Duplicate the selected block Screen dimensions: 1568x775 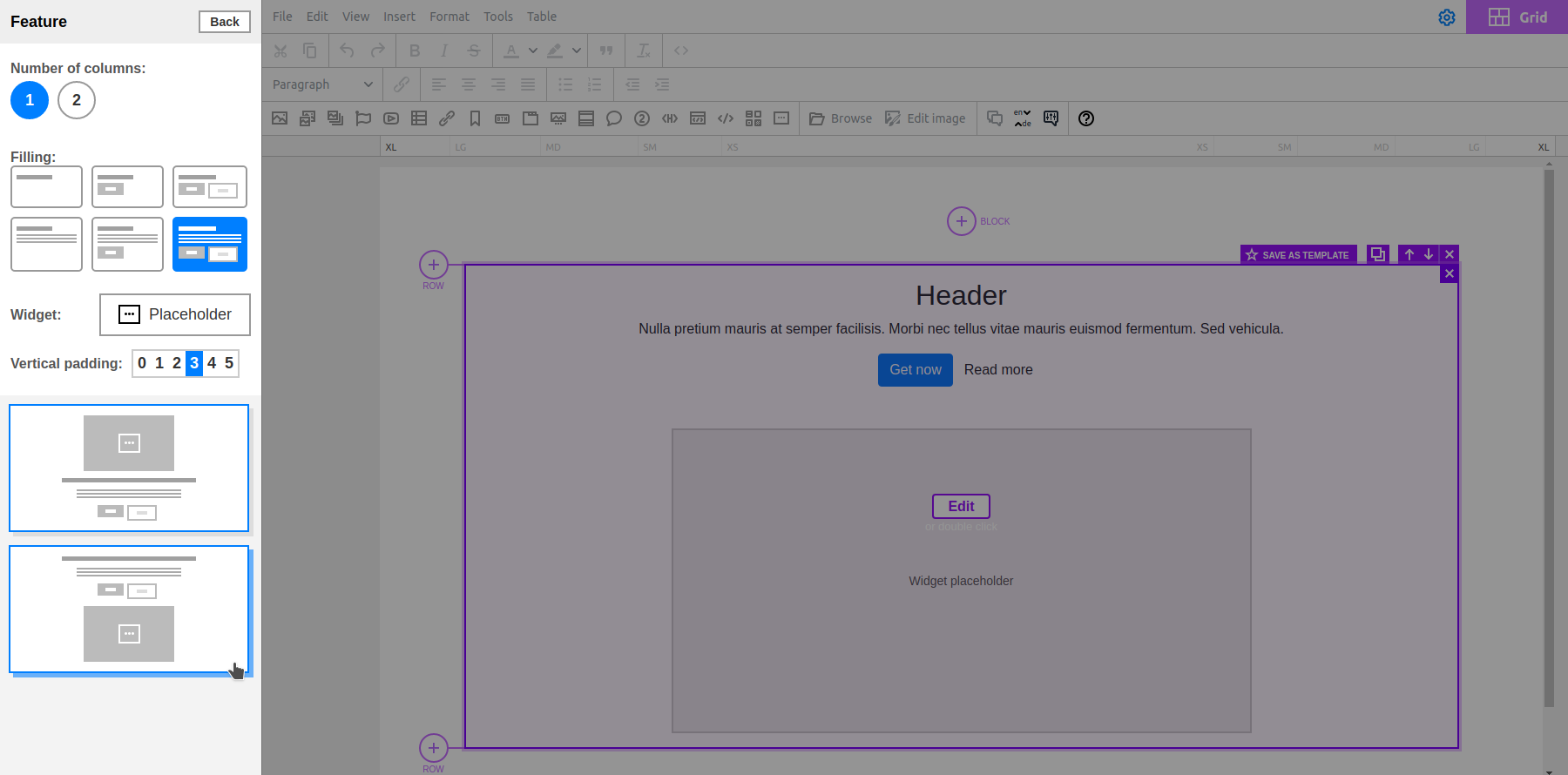1378,254
